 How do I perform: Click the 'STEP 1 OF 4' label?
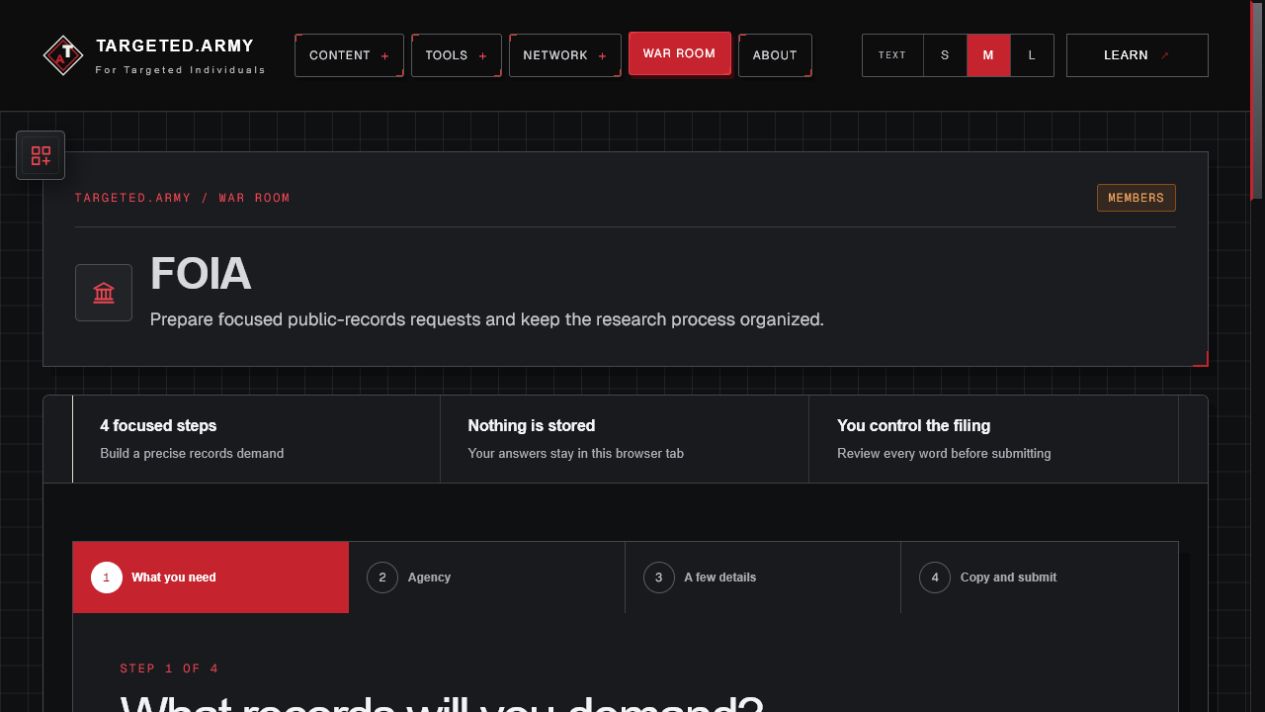click(169, 668)
